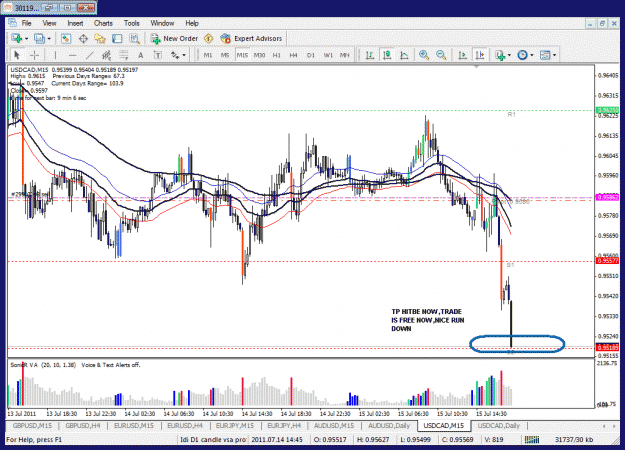Switch chart to MN timeframe
Viewport: 625px width, 450px height.
(x=345, y=55)
